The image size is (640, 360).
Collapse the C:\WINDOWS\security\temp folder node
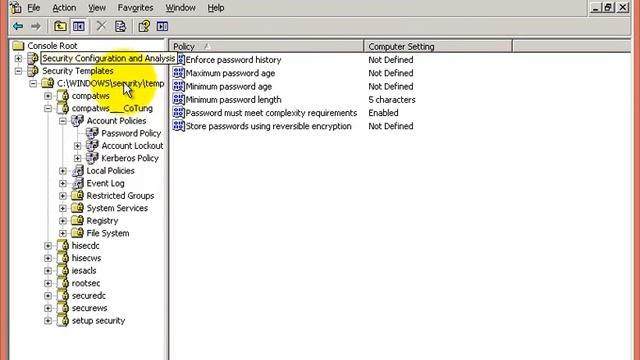pyautogui.click(x=33, y=84)
